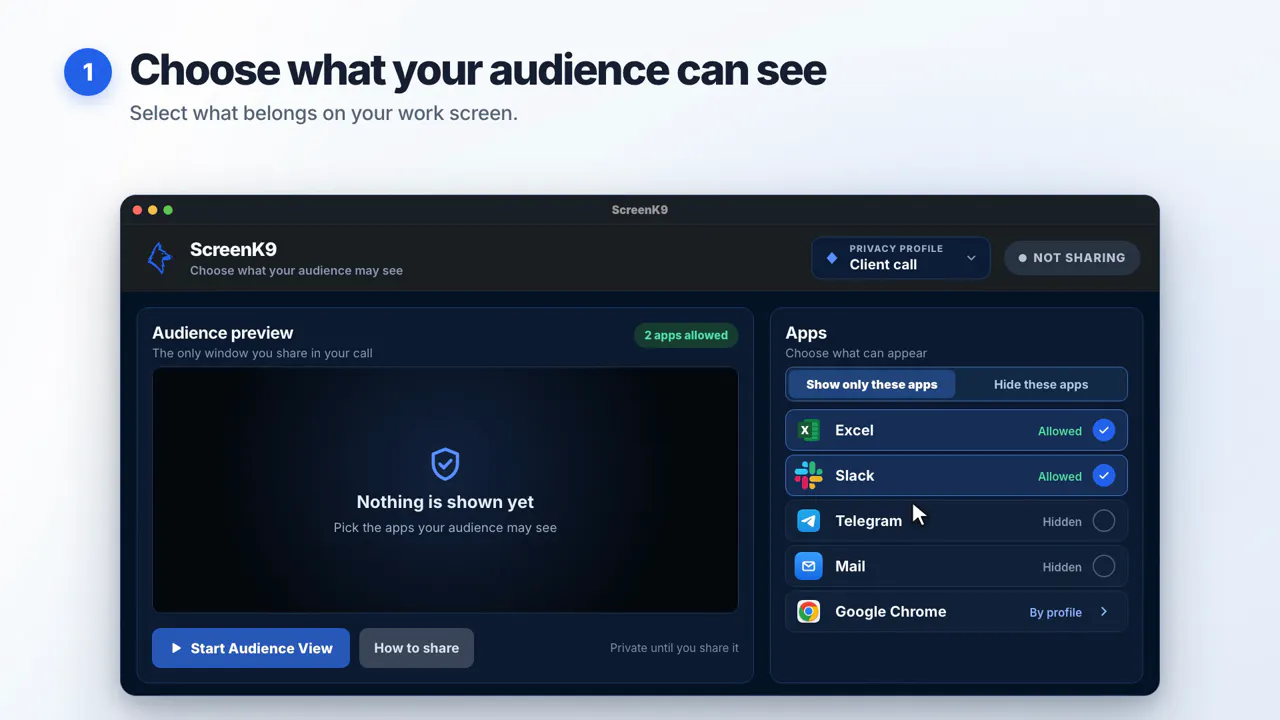This screenshot has width=1280, height=720.
Task: Start Audience View
Action: tap(251, 648)
